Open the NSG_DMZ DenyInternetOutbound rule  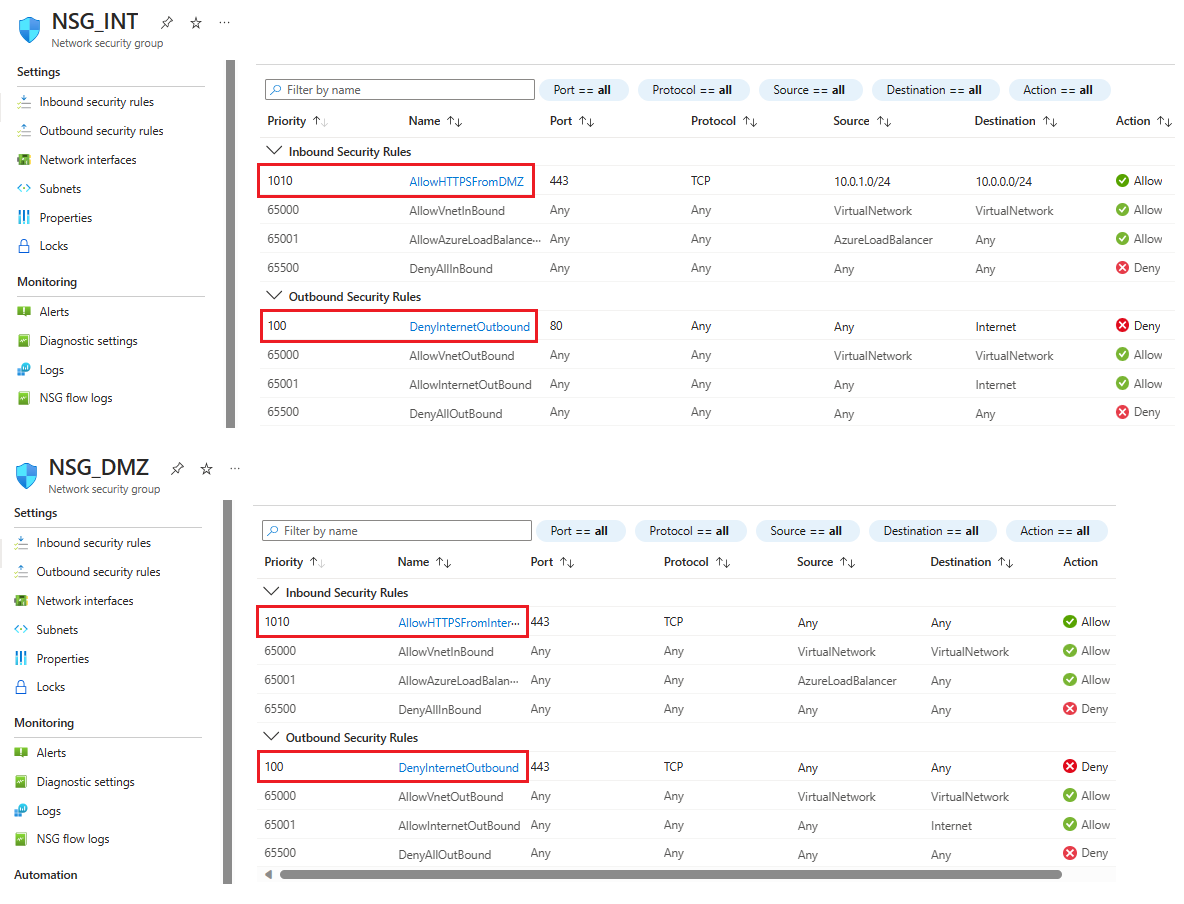pos(458,768)
